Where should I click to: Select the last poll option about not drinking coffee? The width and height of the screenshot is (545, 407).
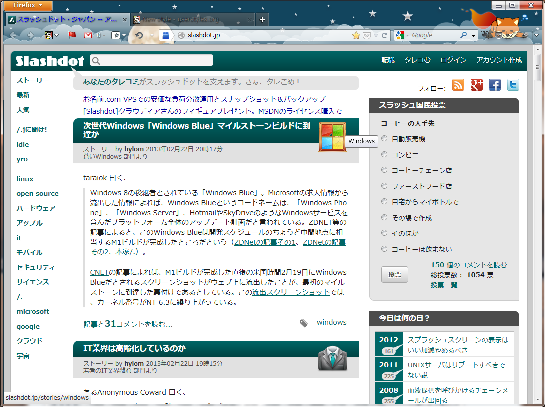point(384,249)
